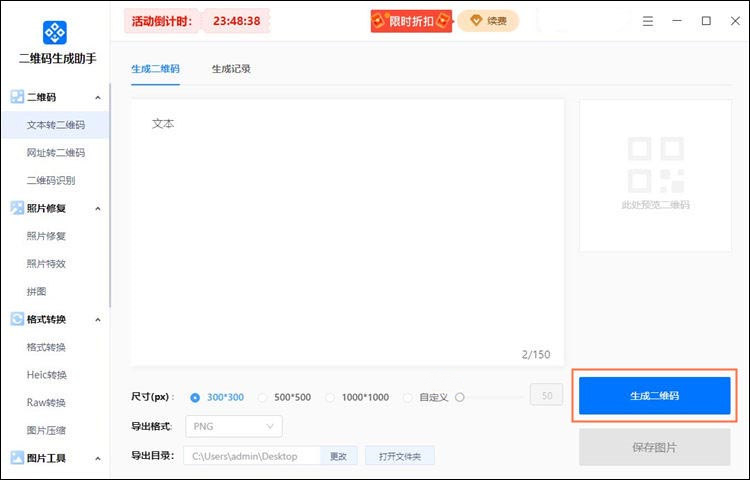Collapse the 照片修复 sidebar section
This screenshot has width=750, height=480.
(98, 208)
